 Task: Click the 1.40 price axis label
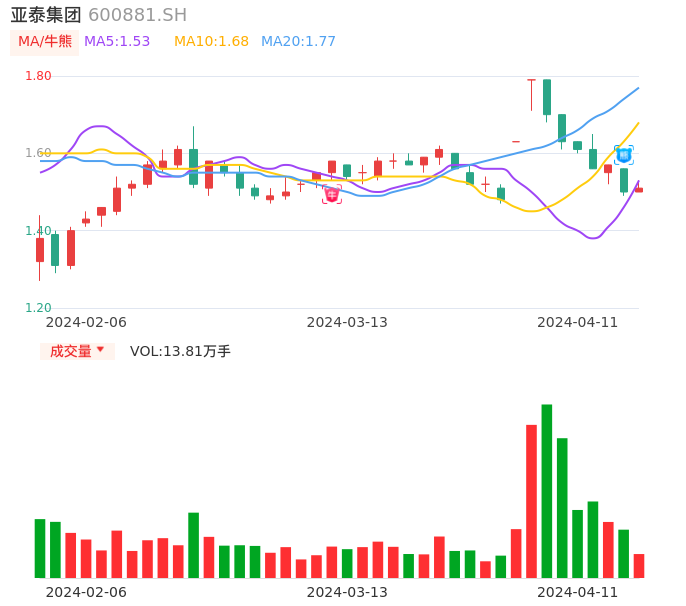tap(38, 231)
